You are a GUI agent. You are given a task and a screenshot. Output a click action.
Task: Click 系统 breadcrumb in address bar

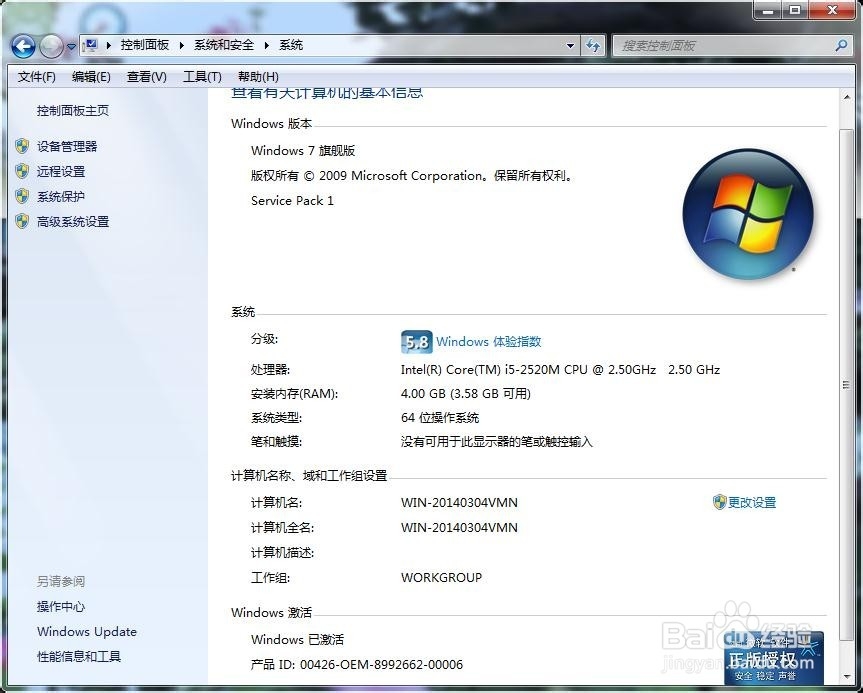[291, 45]
